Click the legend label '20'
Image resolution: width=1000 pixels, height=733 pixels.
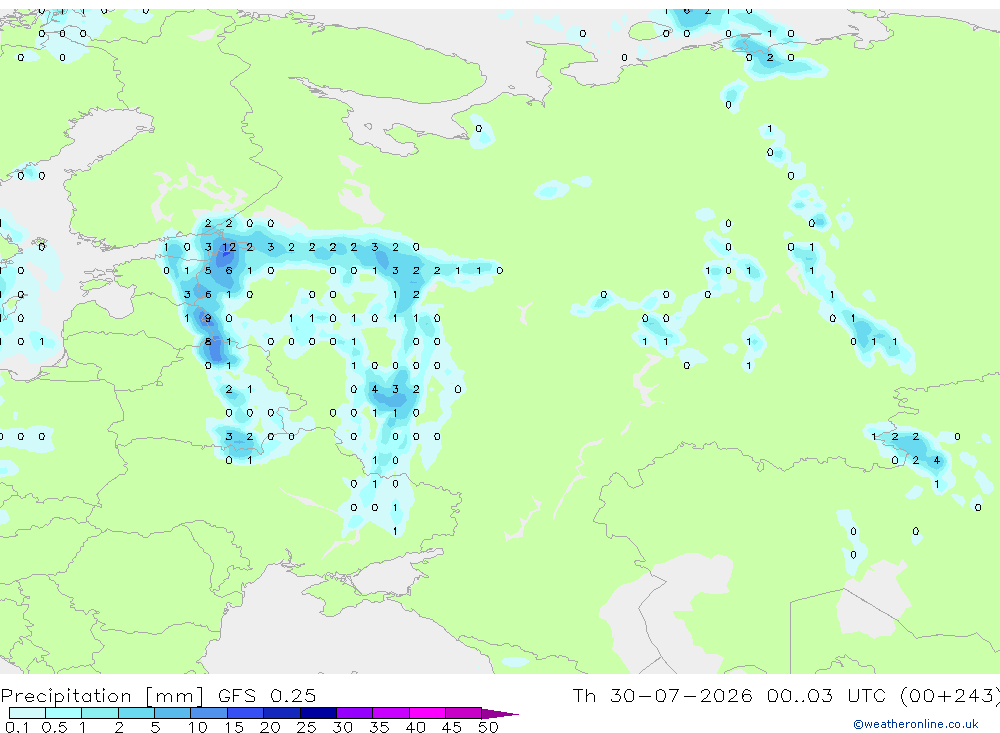click(x=270, y=727)
